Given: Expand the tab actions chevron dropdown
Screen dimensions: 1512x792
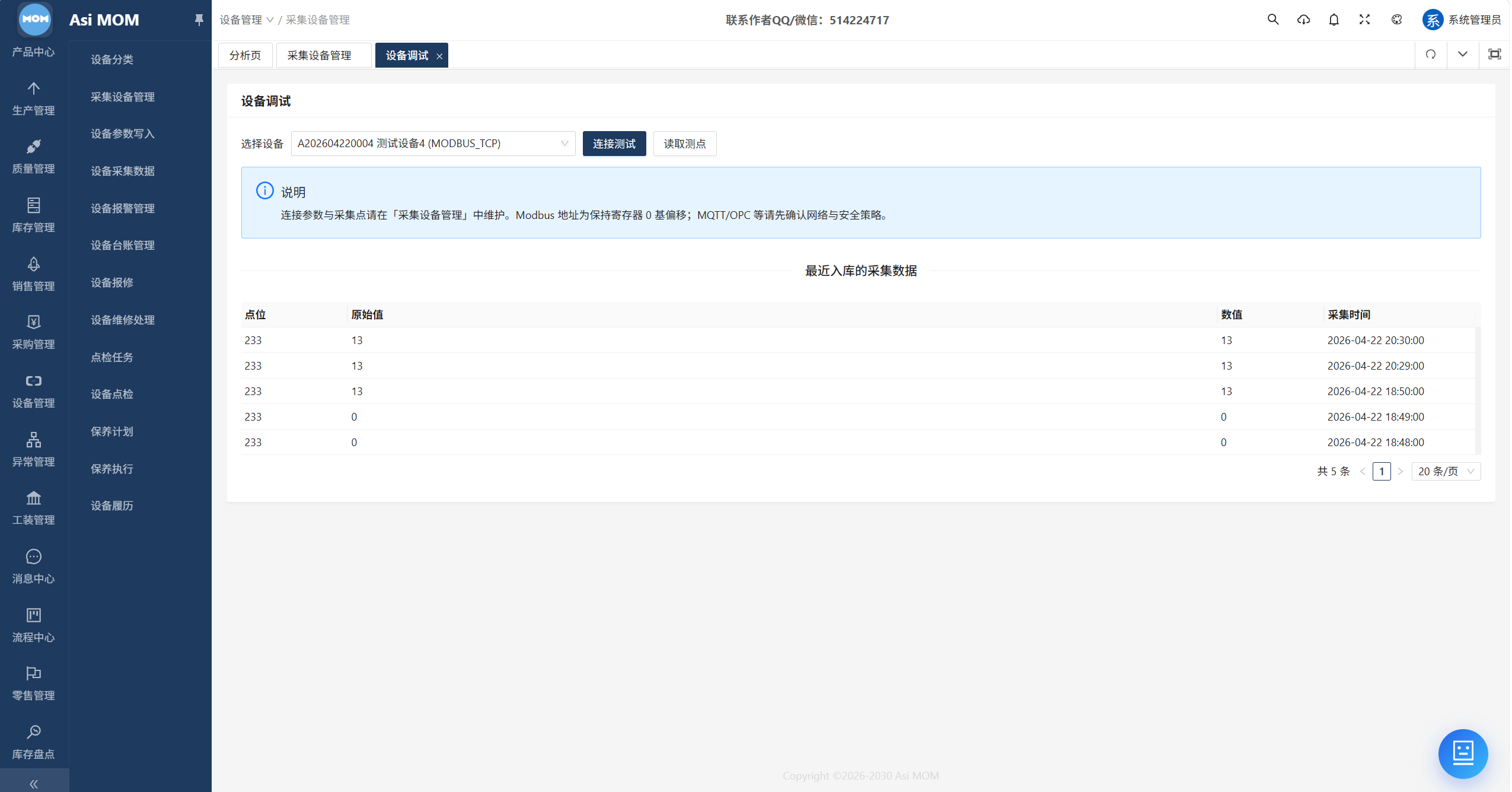Looking at the screenshot, I should 1463,55.
